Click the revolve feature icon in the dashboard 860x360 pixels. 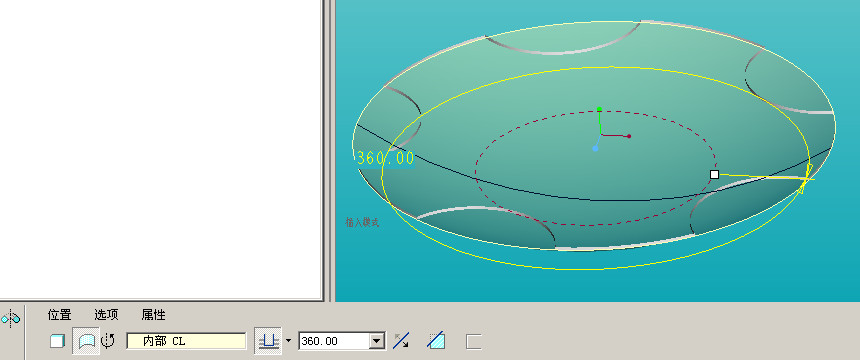pos(10,318)
